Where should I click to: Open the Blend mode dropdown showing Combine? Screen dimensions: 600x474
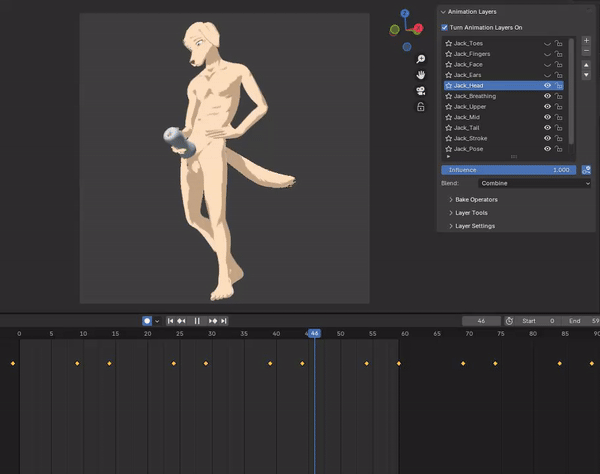point(535,183)
